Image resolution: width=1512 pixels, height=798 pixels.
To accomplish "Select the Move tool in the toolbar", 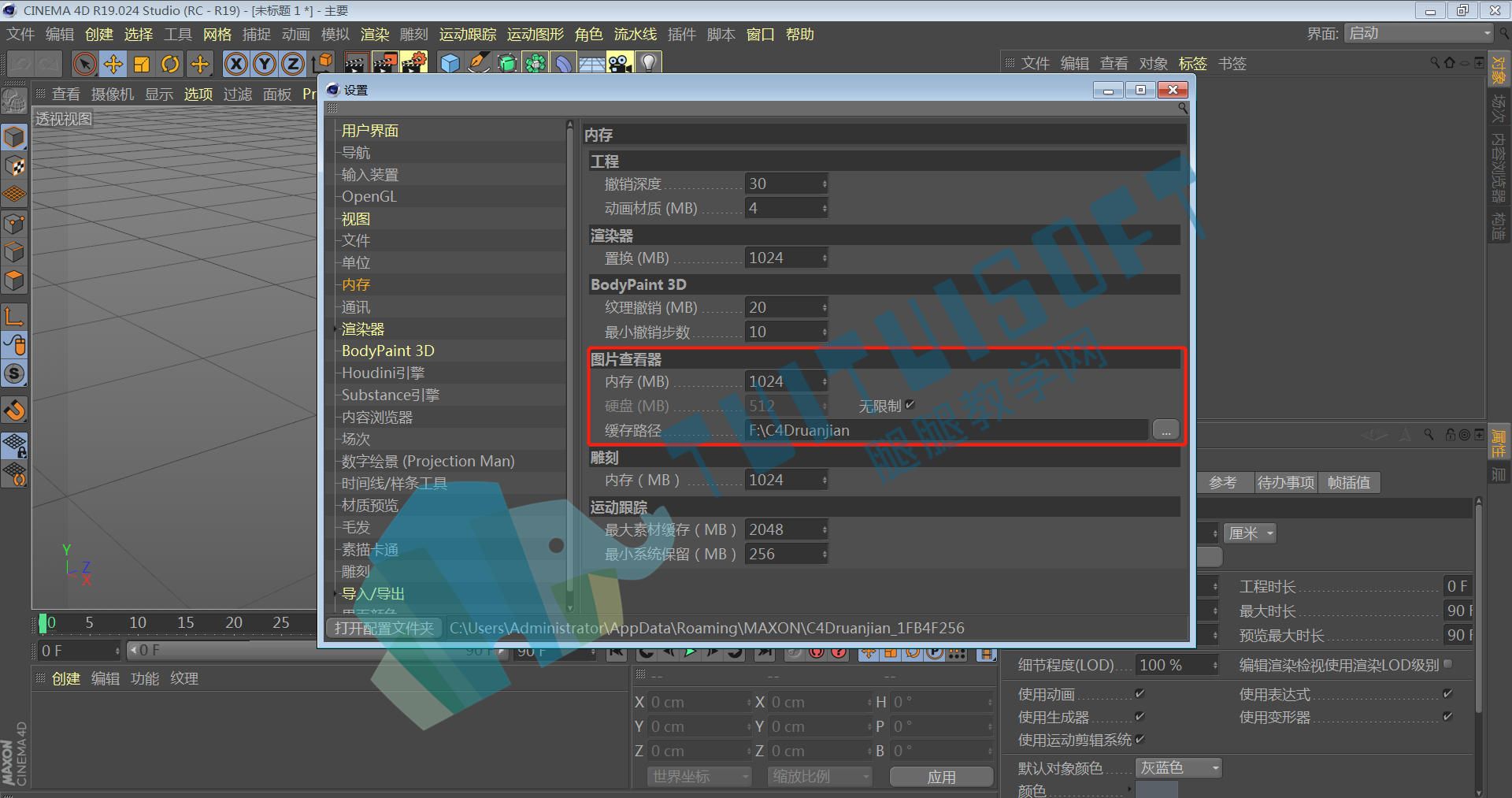I will point(113,64).
